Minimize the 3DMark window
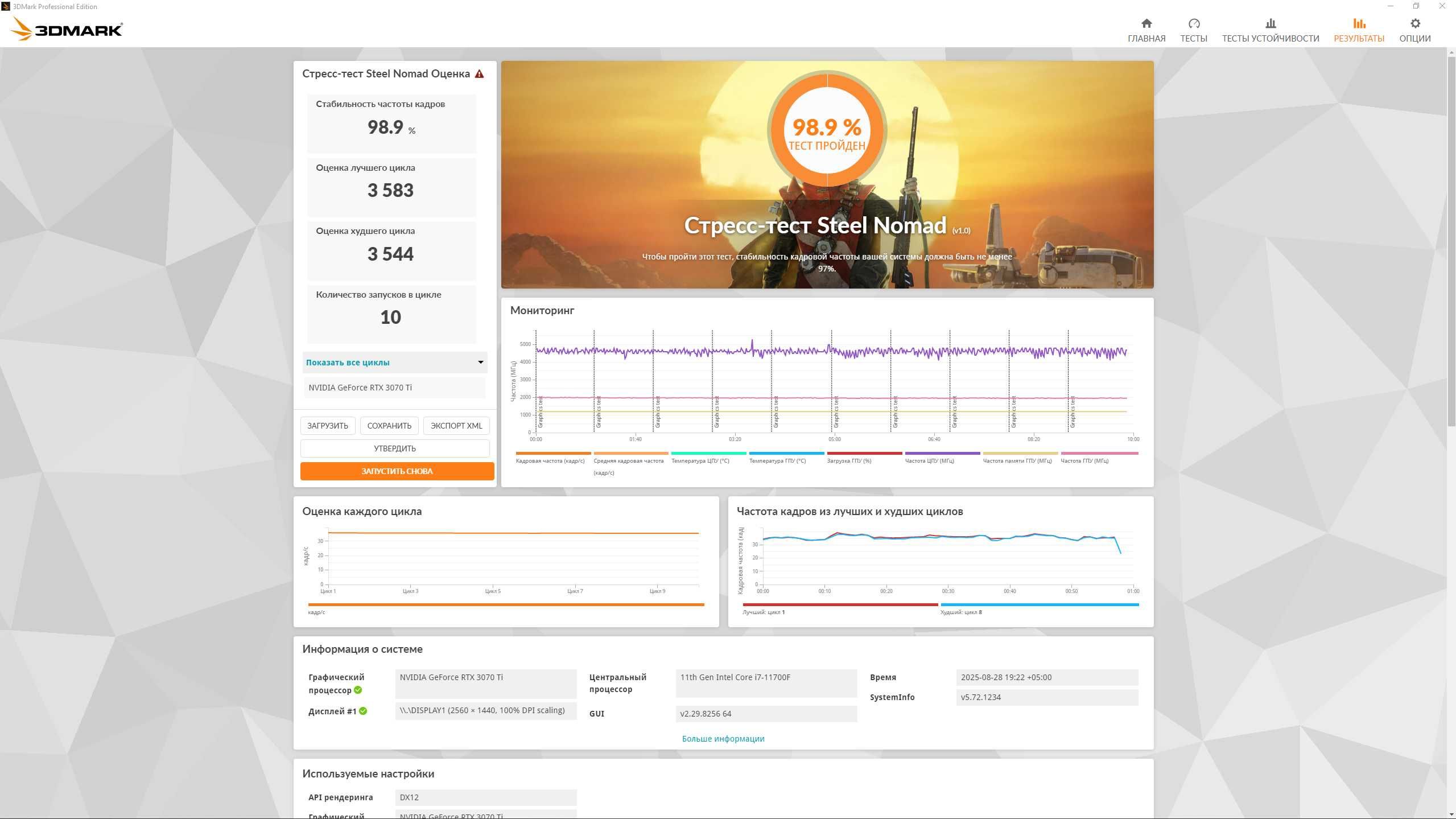This screenshot has width=1456, height=819. [x=1391, y=6]
